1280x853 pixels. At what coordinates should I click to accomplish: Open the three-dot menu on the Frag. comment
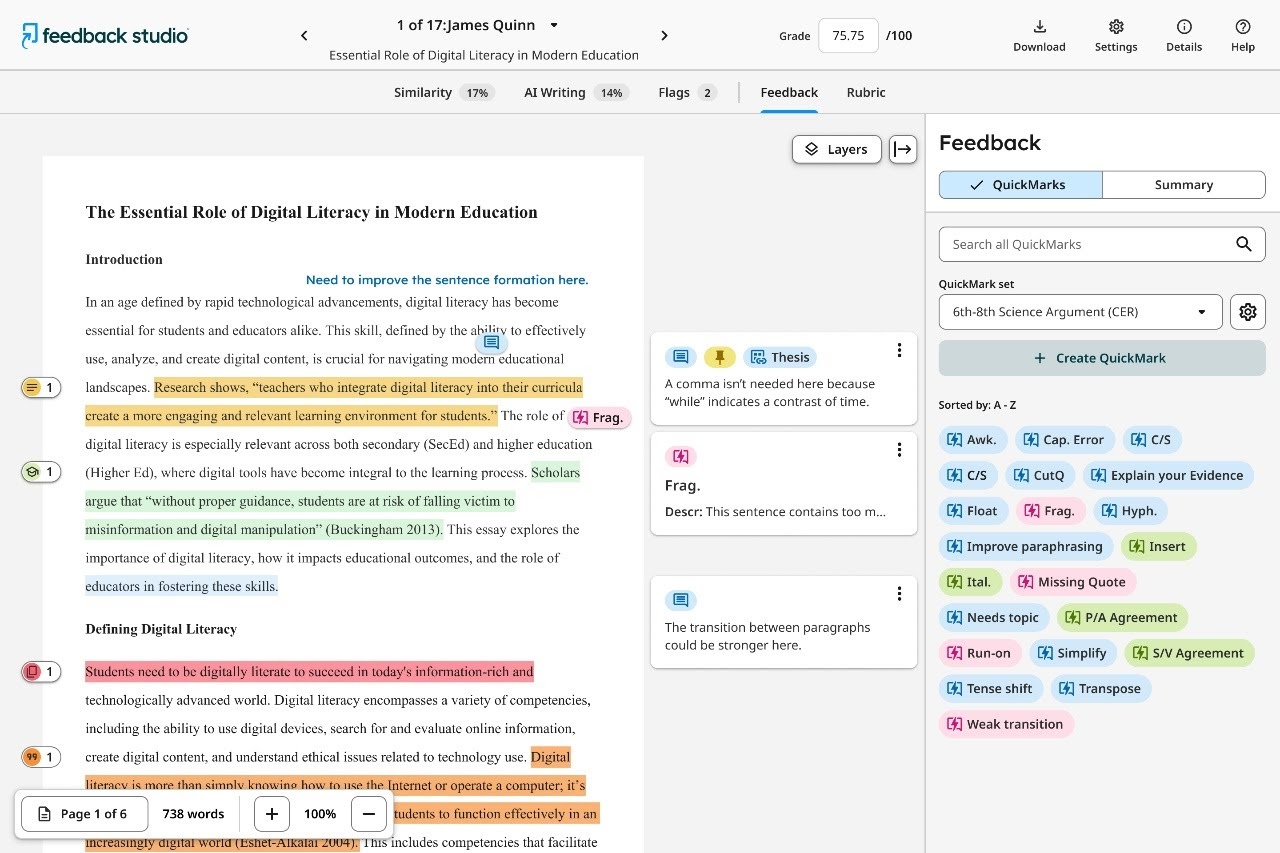(898, 450)
